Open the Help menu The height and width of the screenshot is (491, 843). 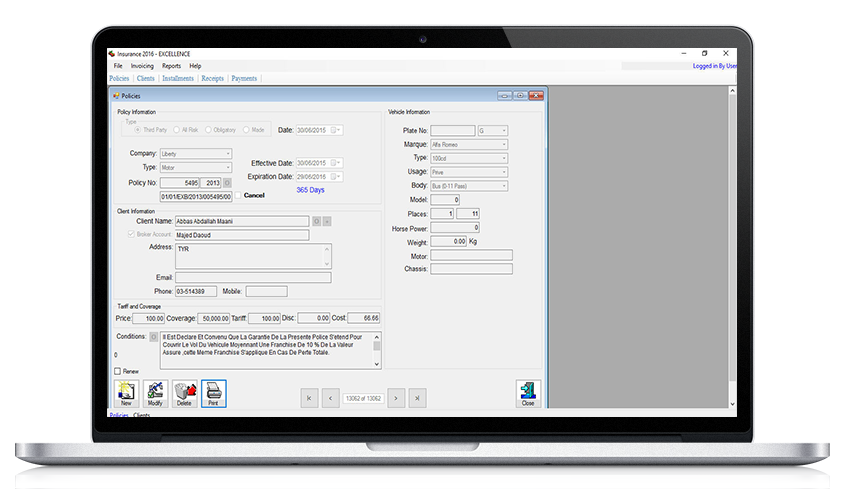[195, 66]
